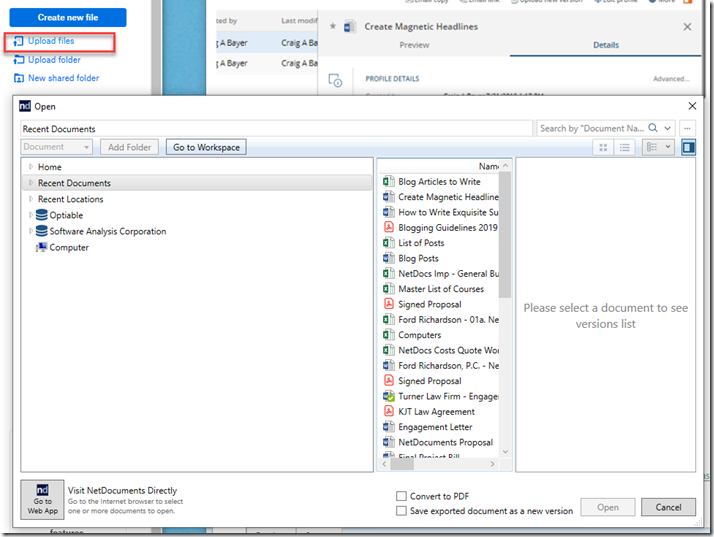The width and height of the screenshot is (714, 537).
Task: Click the PDF icon for KJT Law Agreement
Action: coord(388,411)
